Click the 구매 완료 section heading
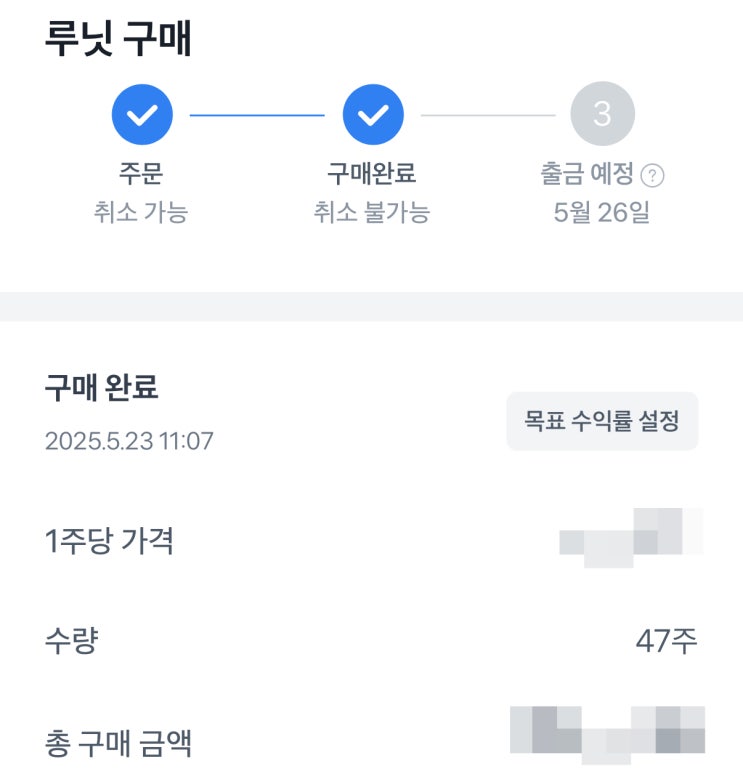The width and height of the screenshot is (743, 779). click(x=102, y=388)
